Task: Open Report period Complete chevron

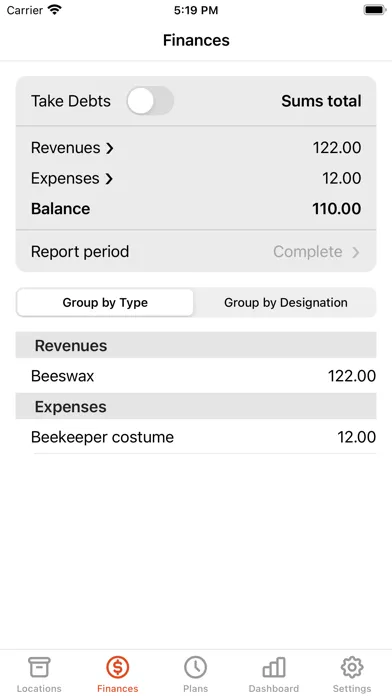Action: 356,252
